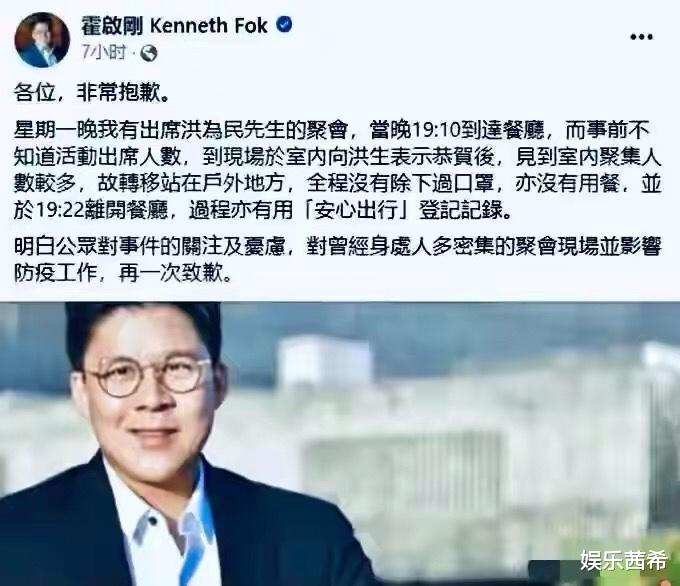Click the quoted text 「安心出行」

pyautogui.click(x=357, y=210)
